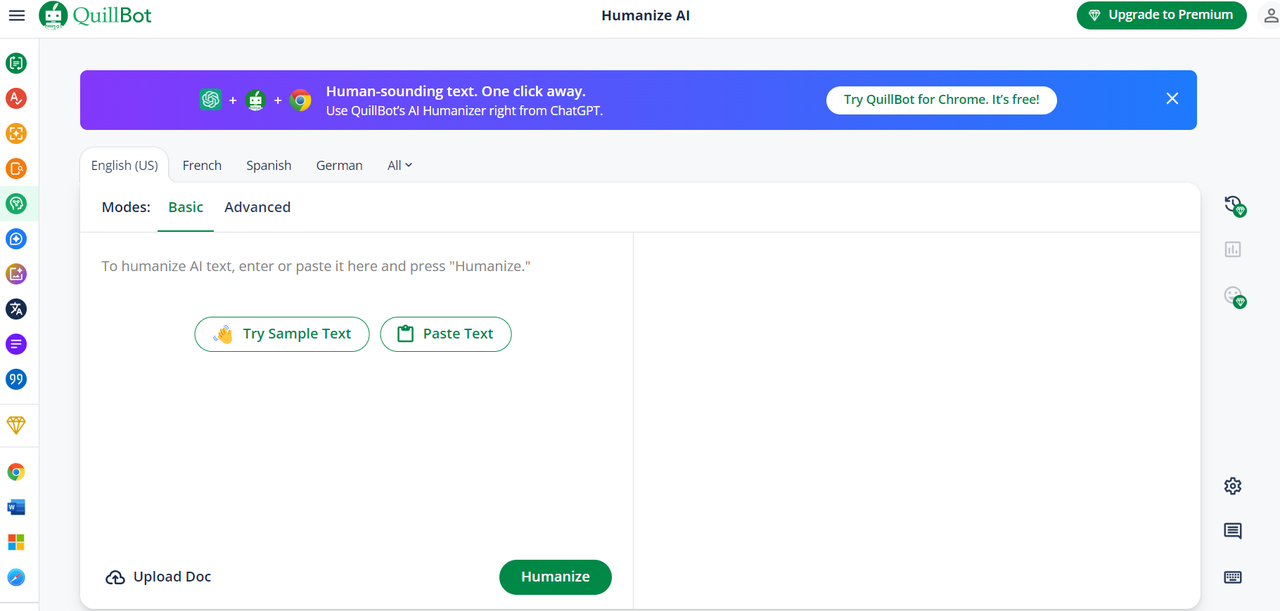Open the AI Chat sidebar icon
Screen dimensions: 1280x611
[x=16, y=238]
